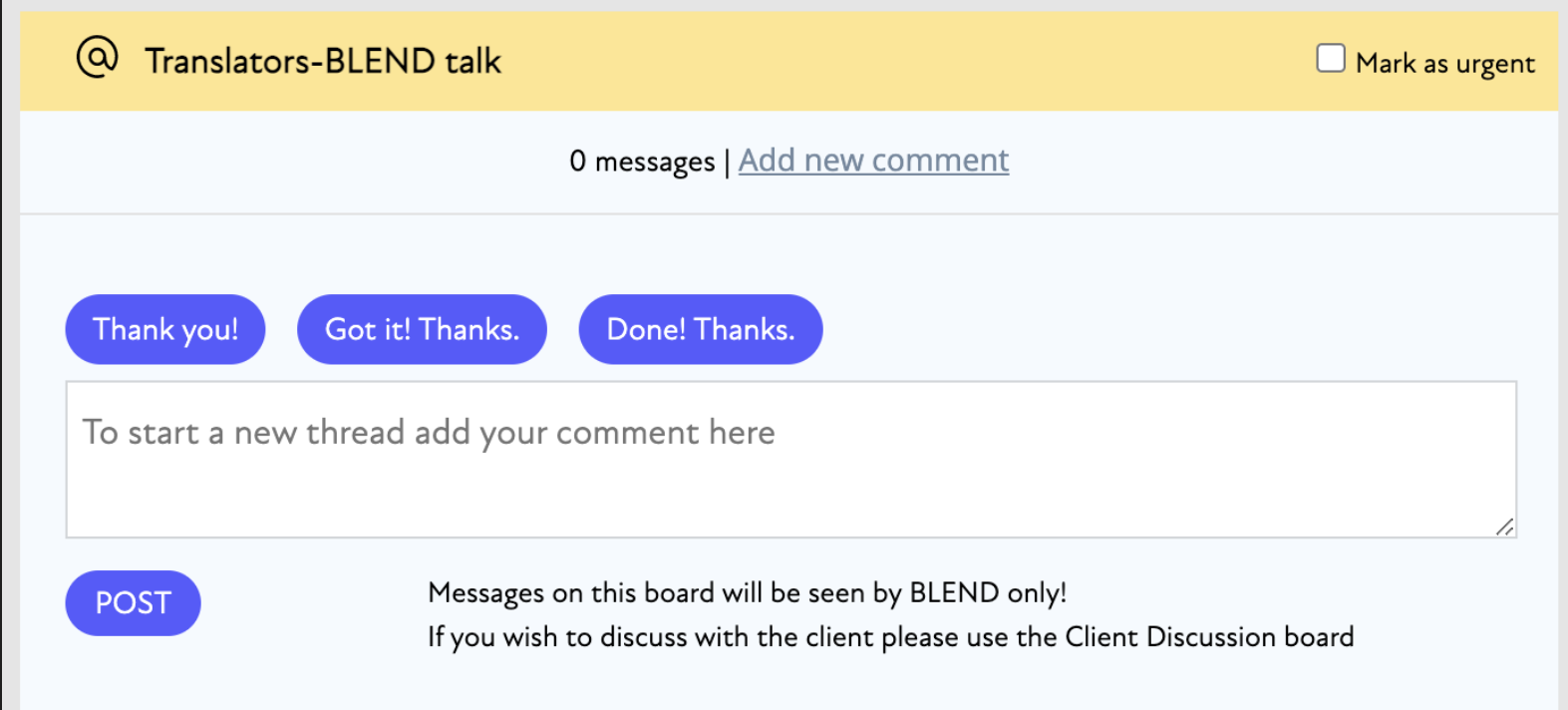Tick the Mark as urgent checkbox
Screen dimensions: 1568x710
[x=1330, y=58]
